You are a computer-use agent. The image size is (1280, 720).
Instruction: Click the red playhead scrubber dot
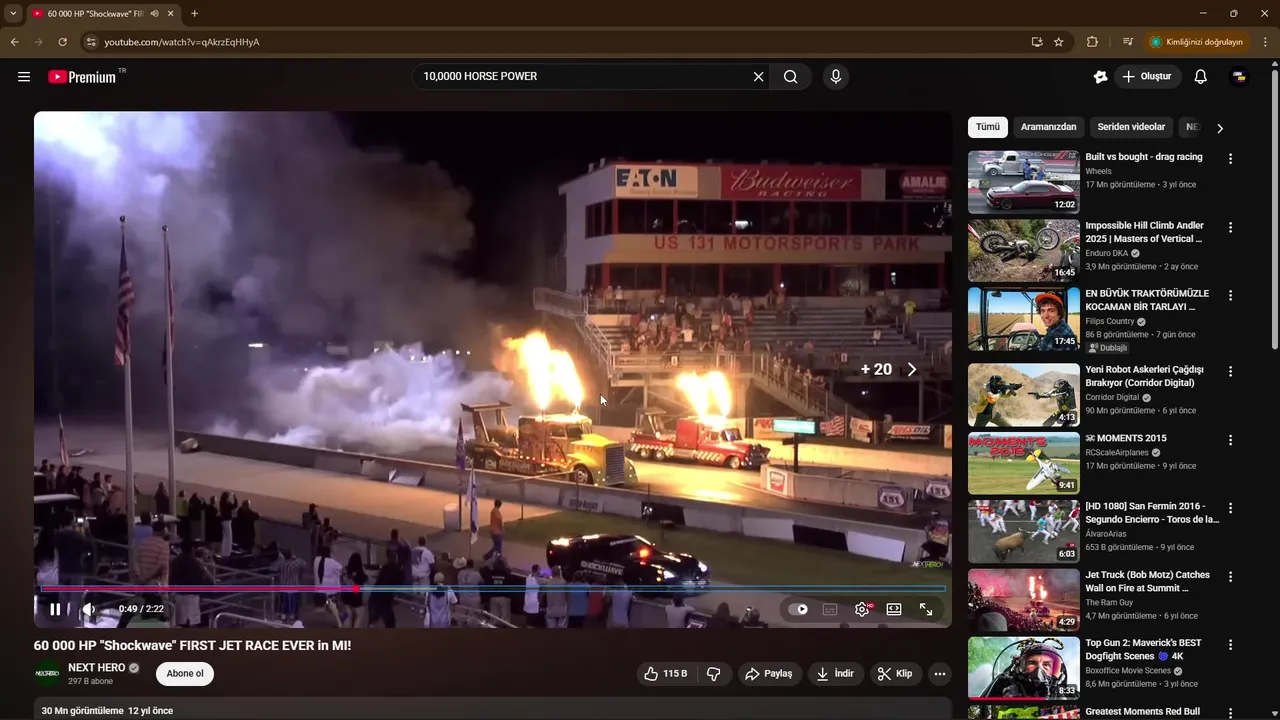coord(356,588)
